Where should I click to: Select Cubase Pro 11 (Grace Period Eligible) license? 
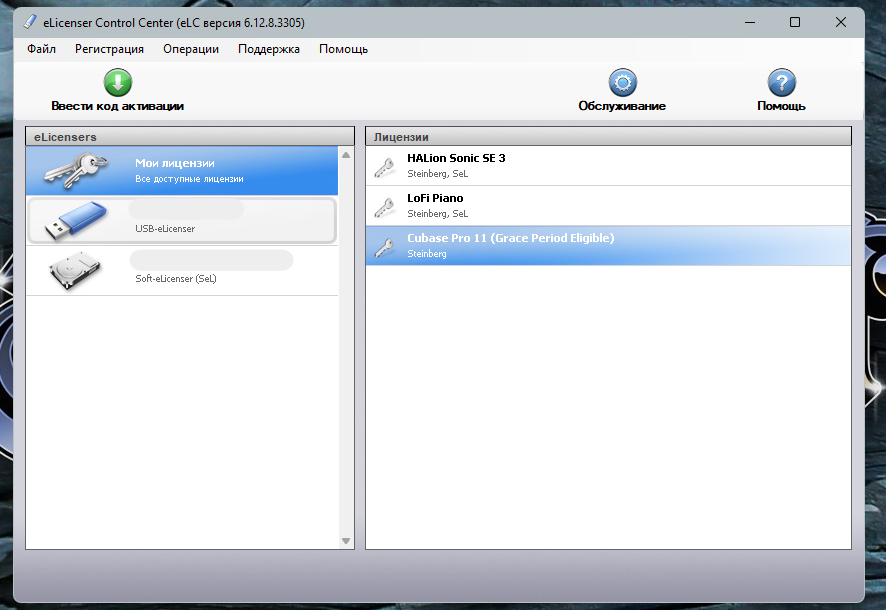tap(608, 246)
